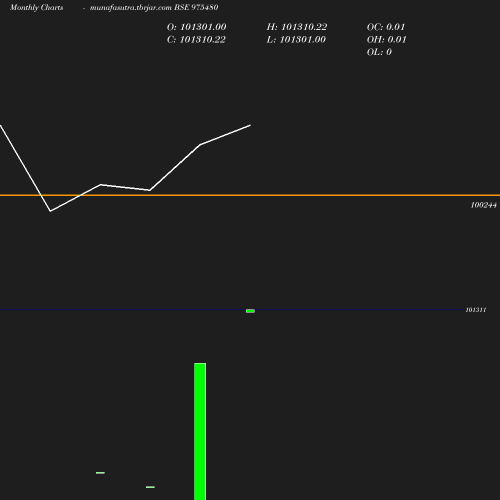Click the tall green volume bar
Screen dimensions: 500x500
click(200, 431)
